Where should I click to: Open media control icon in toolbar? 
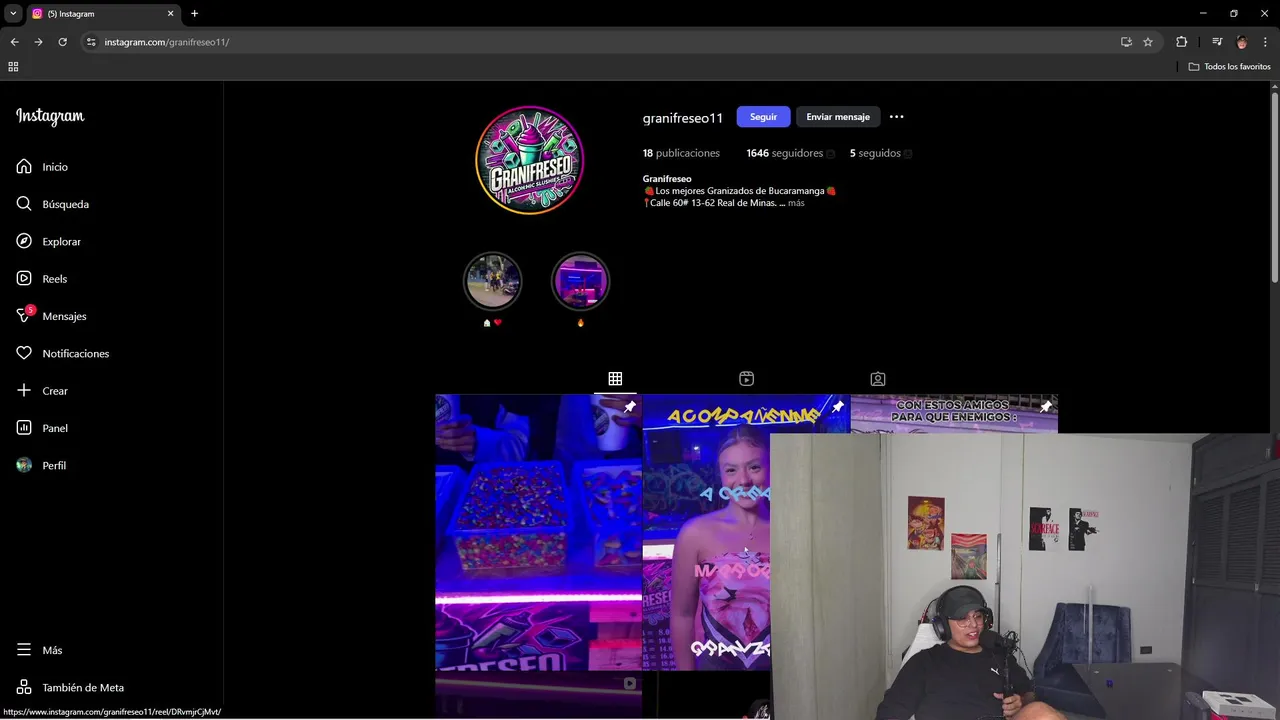point(1217,42)
